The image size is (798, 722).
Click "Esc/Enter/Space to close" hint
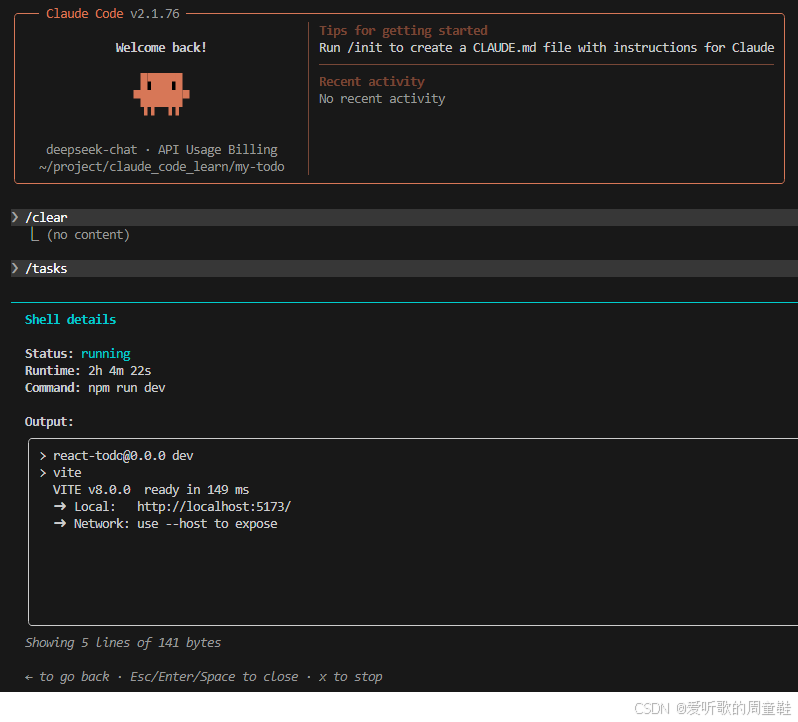(x=214, y=677)
